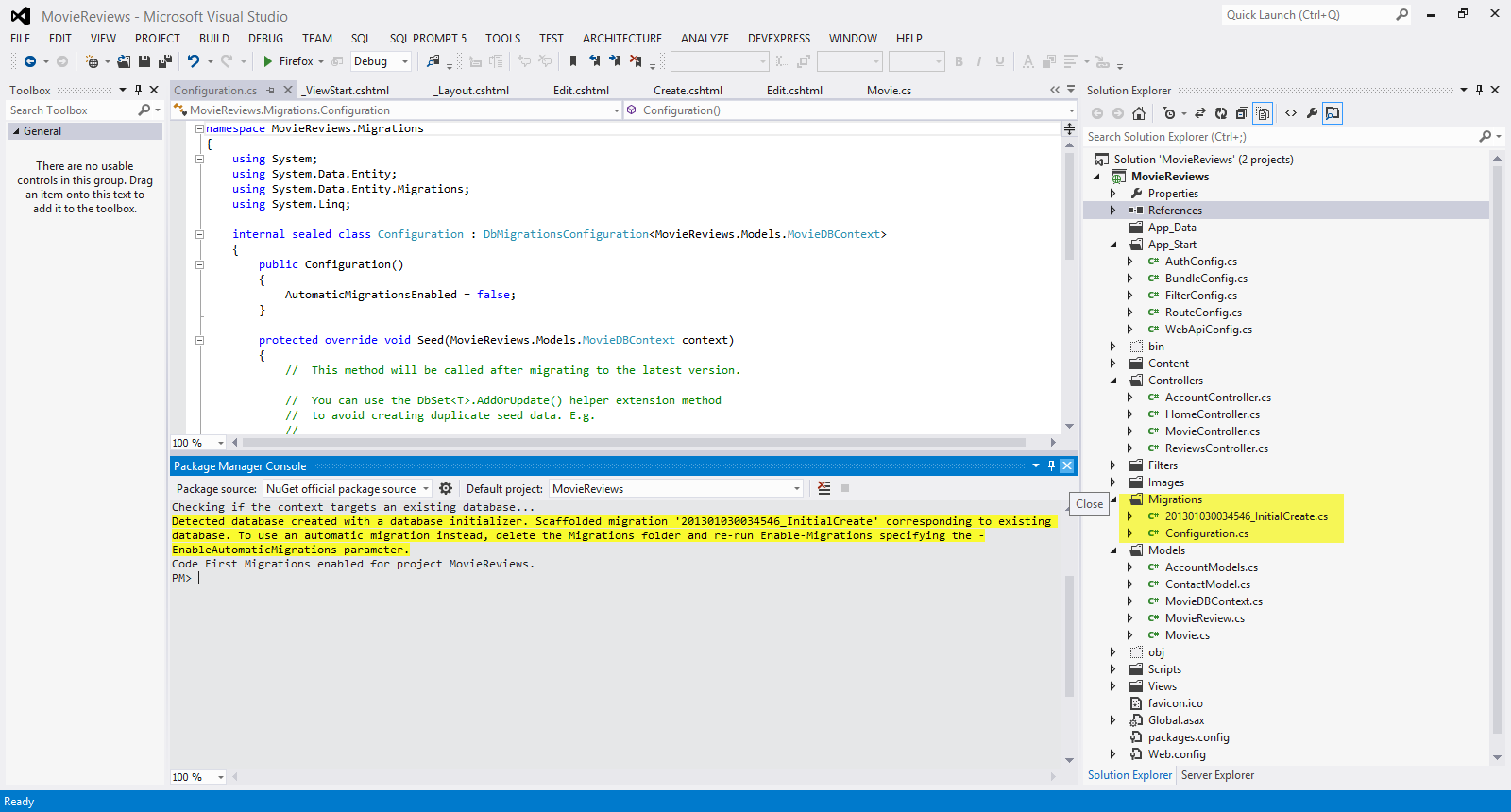Collapse the namespace code outlining toggle
The height and width of the screenshot is (812, 1511).
(x=199, y=128)
